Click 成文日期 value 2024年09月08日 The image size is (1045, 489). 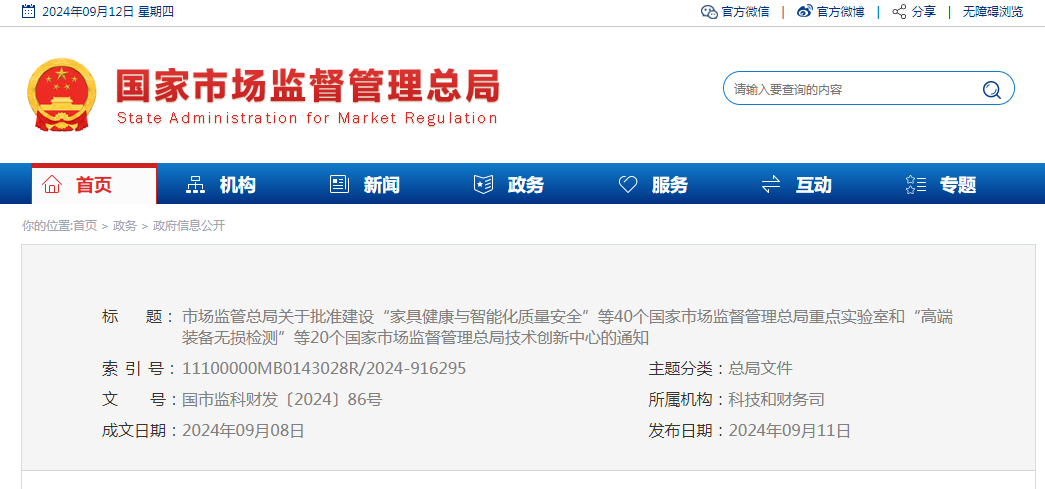[x=243, y=431]
